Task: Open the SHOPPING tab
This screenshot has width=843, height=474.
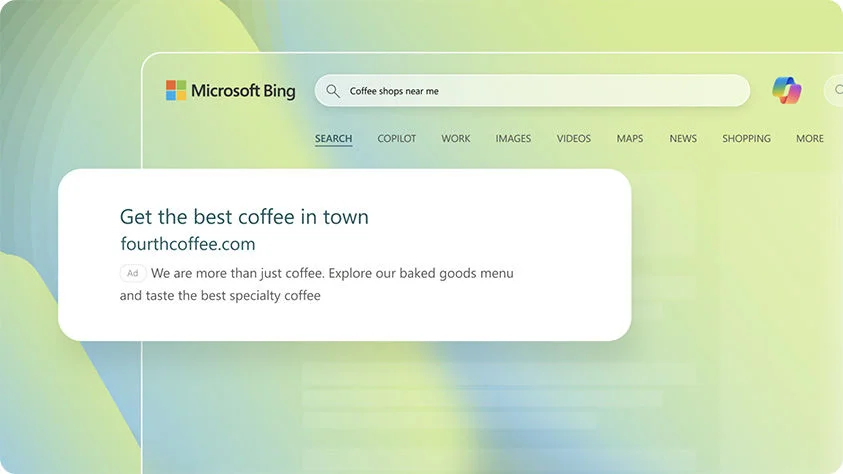Action: tap(746, 139)
